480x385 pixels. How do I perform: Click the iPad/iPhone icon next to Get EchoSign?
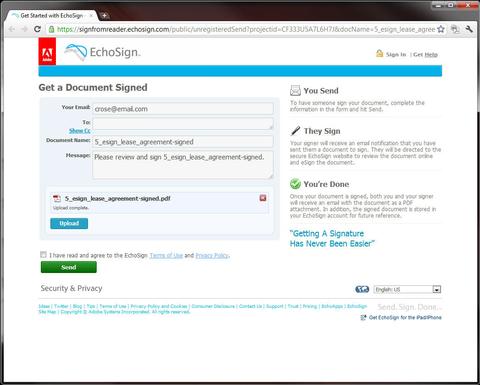point(363,317)
